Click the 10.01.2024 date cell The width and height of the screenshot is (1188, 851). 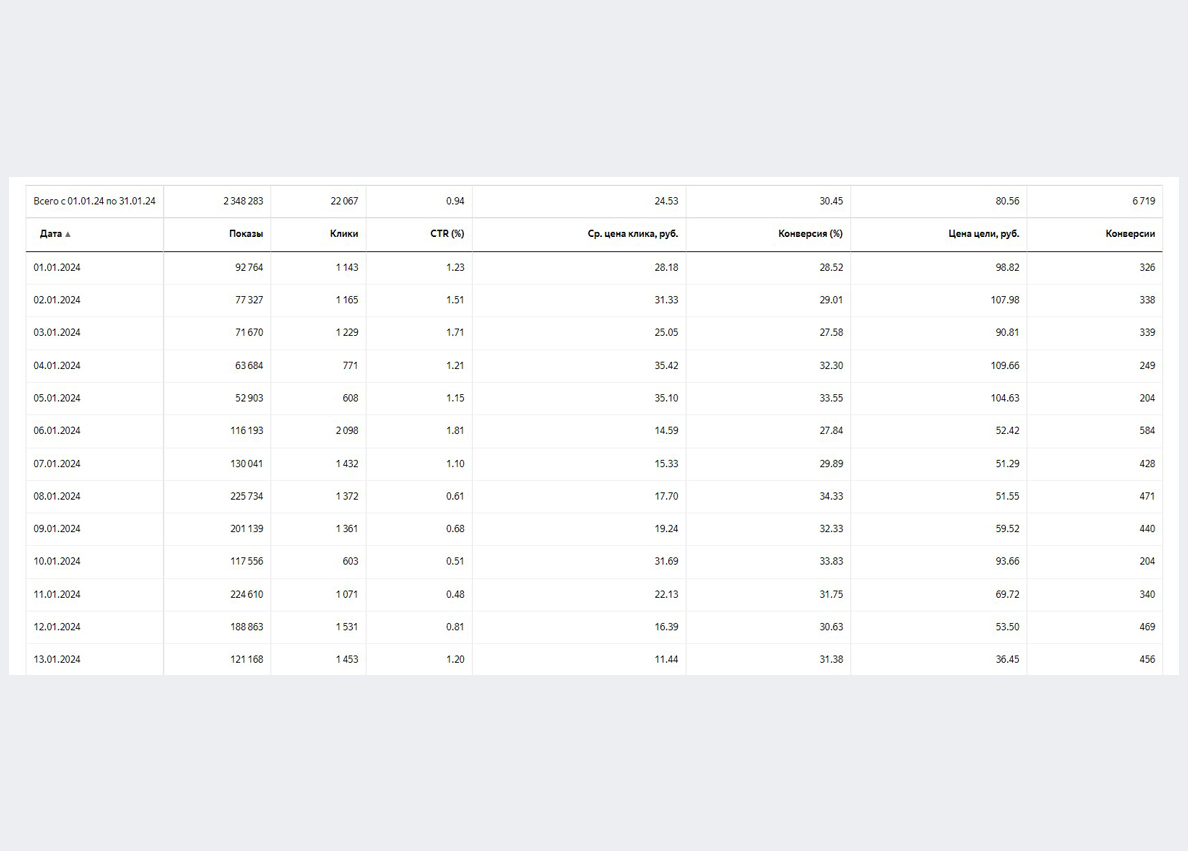(x=56, y=561)
